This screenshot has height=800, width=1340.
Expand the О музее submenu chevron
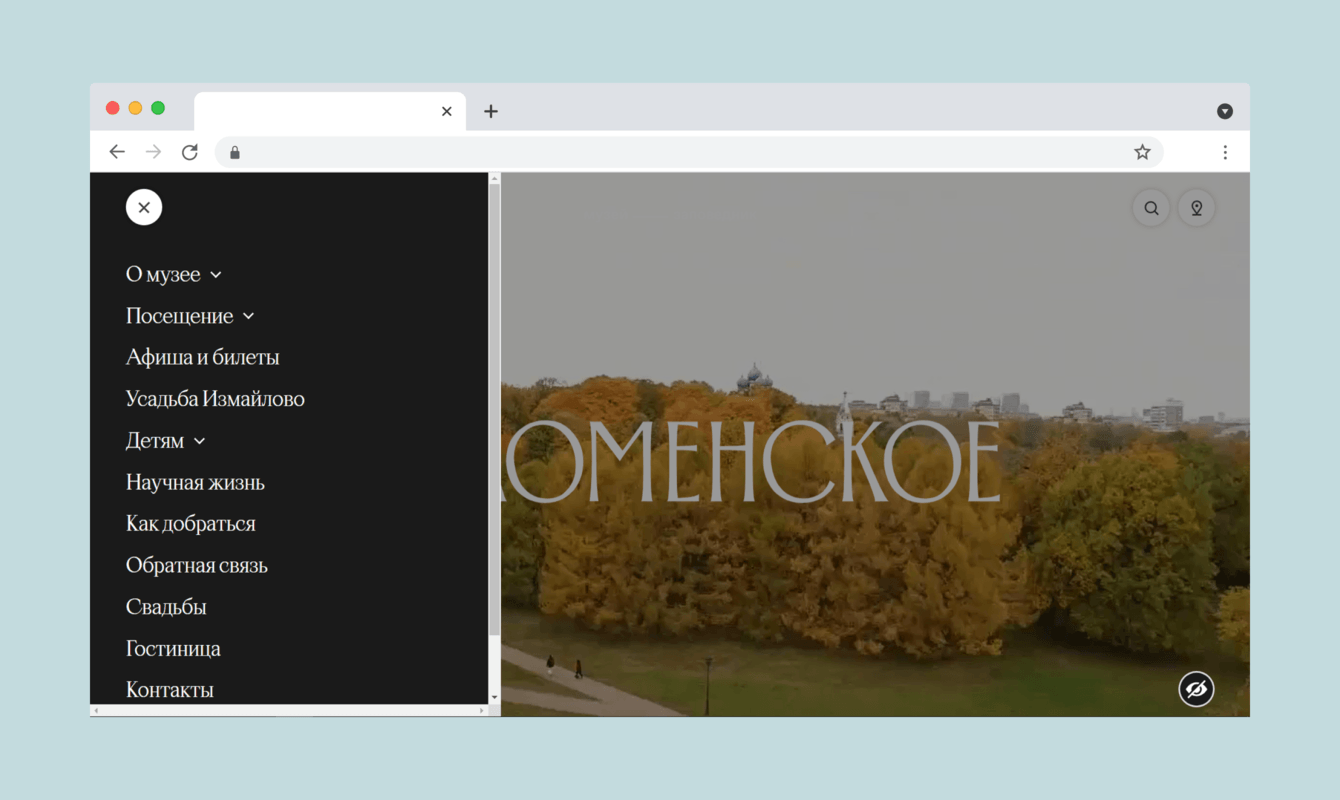click(216, 275)
